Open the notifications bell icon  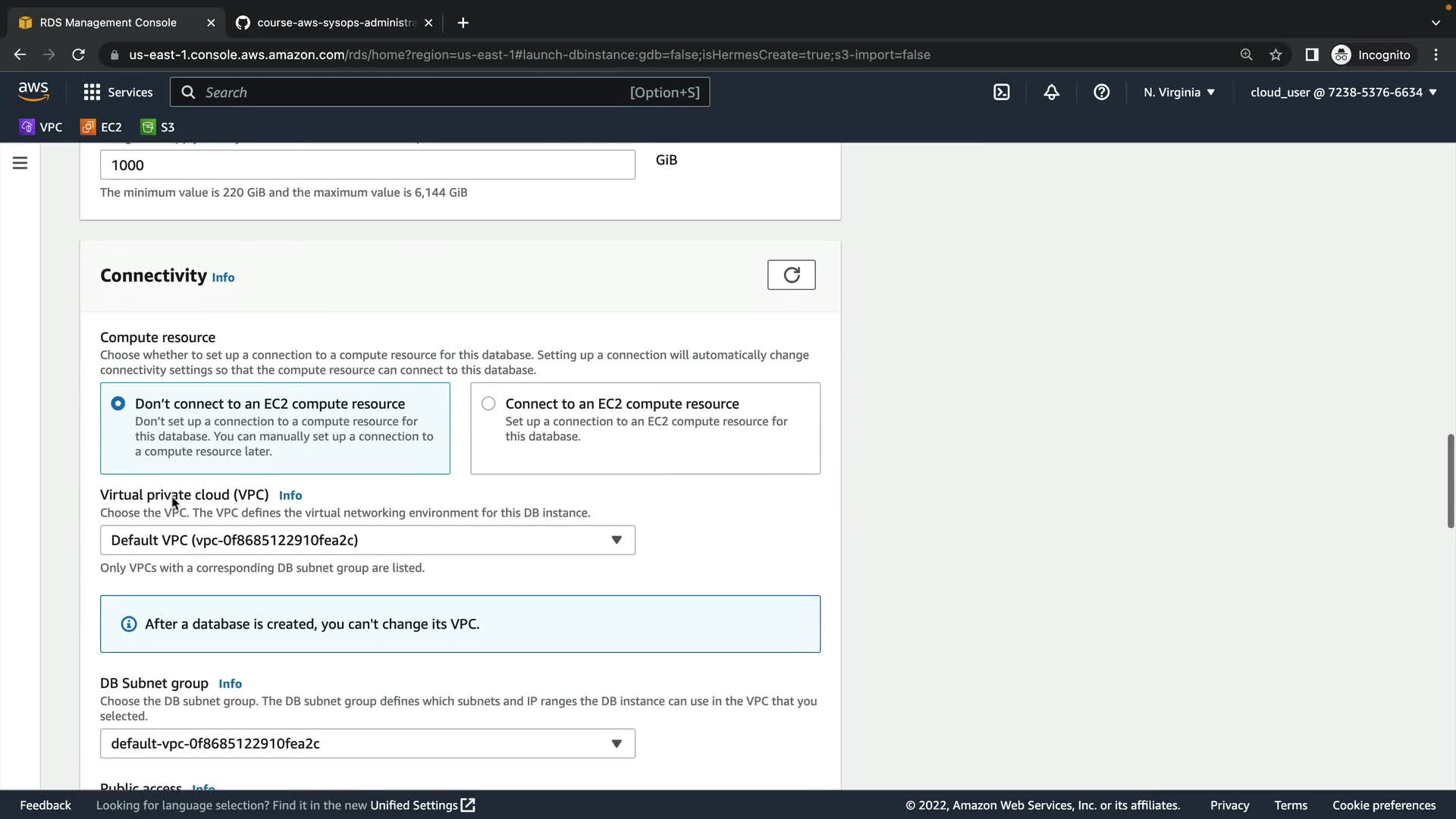pos(1051,93)
